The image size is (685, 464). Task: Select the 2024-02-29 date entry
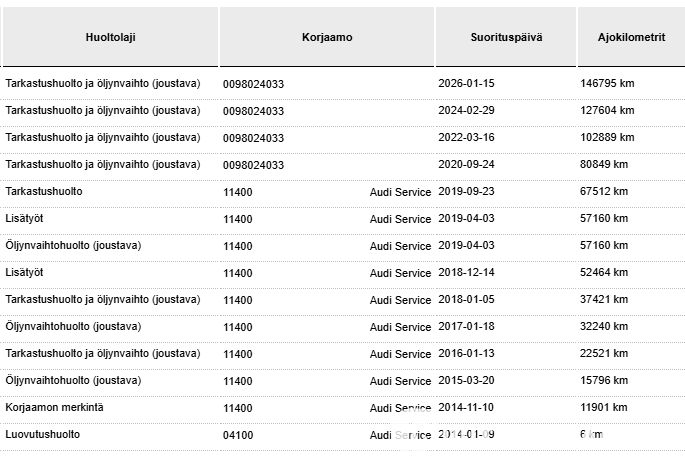click(466, 111)
